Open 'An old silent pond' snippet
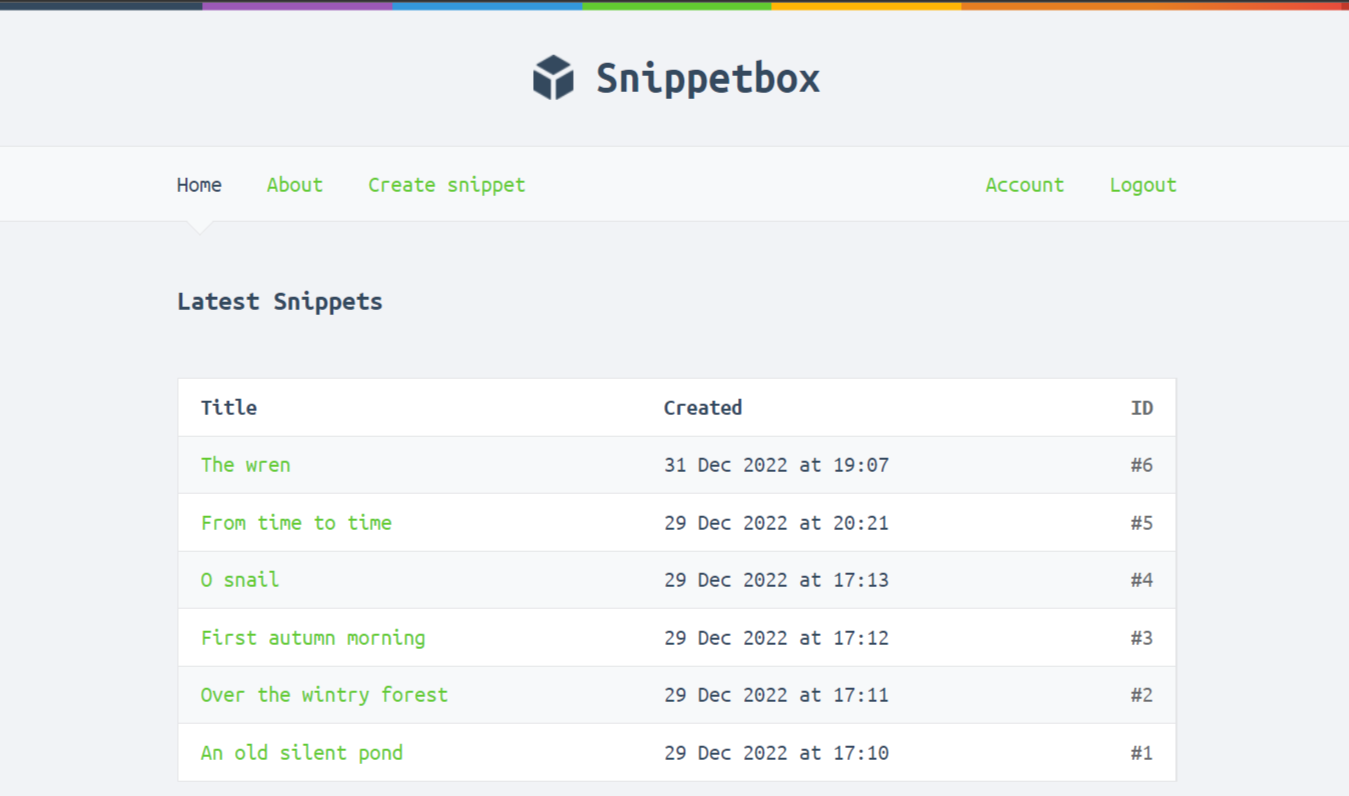 [302, 753]
